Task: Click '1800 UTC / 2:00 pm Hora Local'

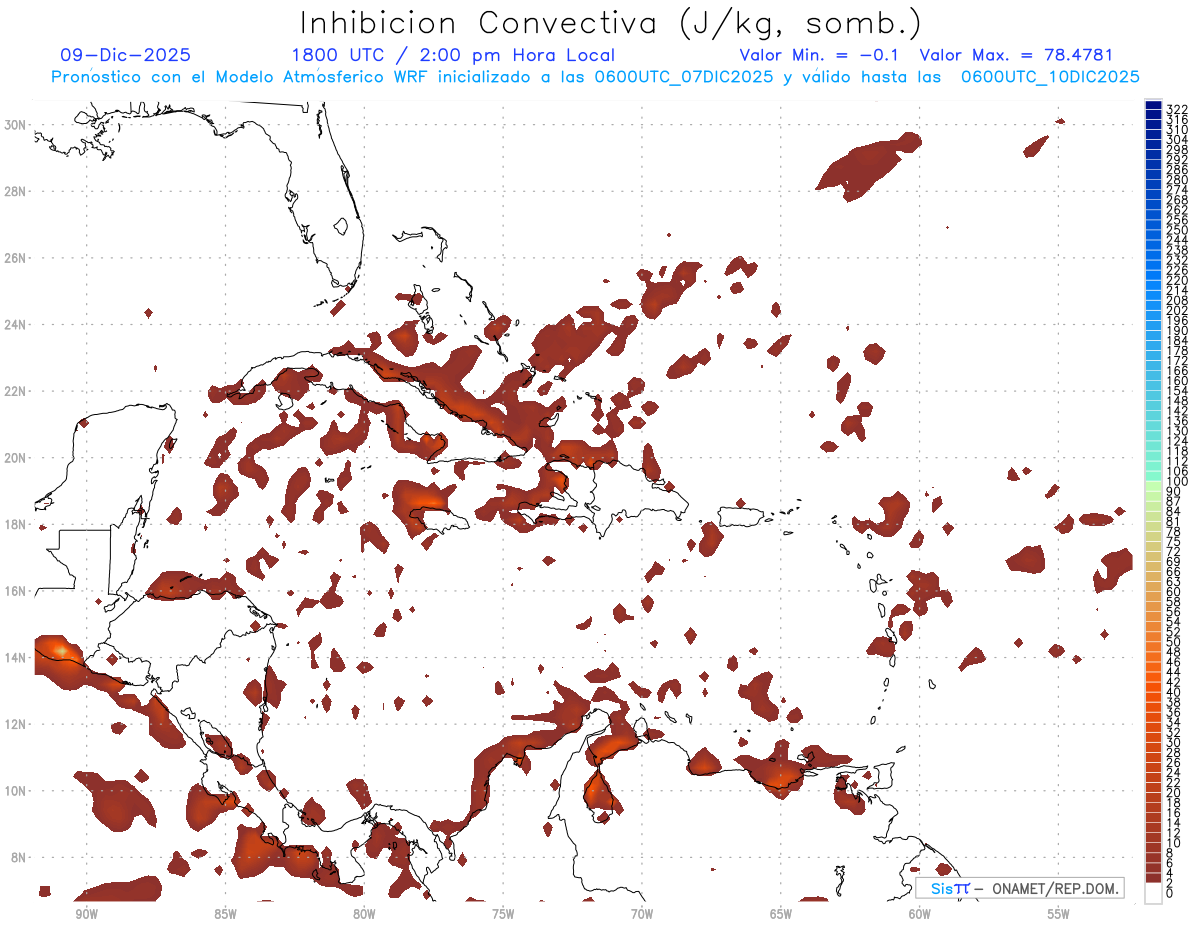Action: [453, 56]
